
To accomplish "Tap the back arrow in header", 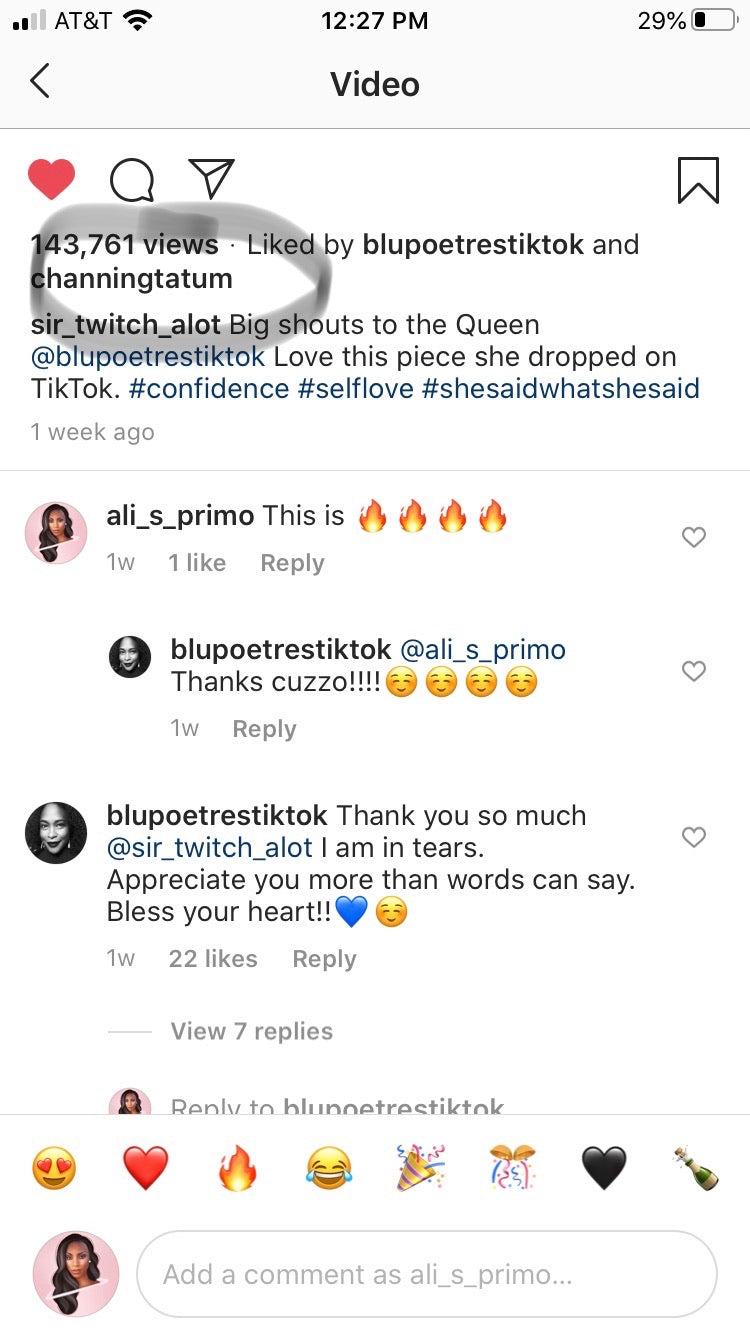I will pyautogui.click(x=40, y=82).
